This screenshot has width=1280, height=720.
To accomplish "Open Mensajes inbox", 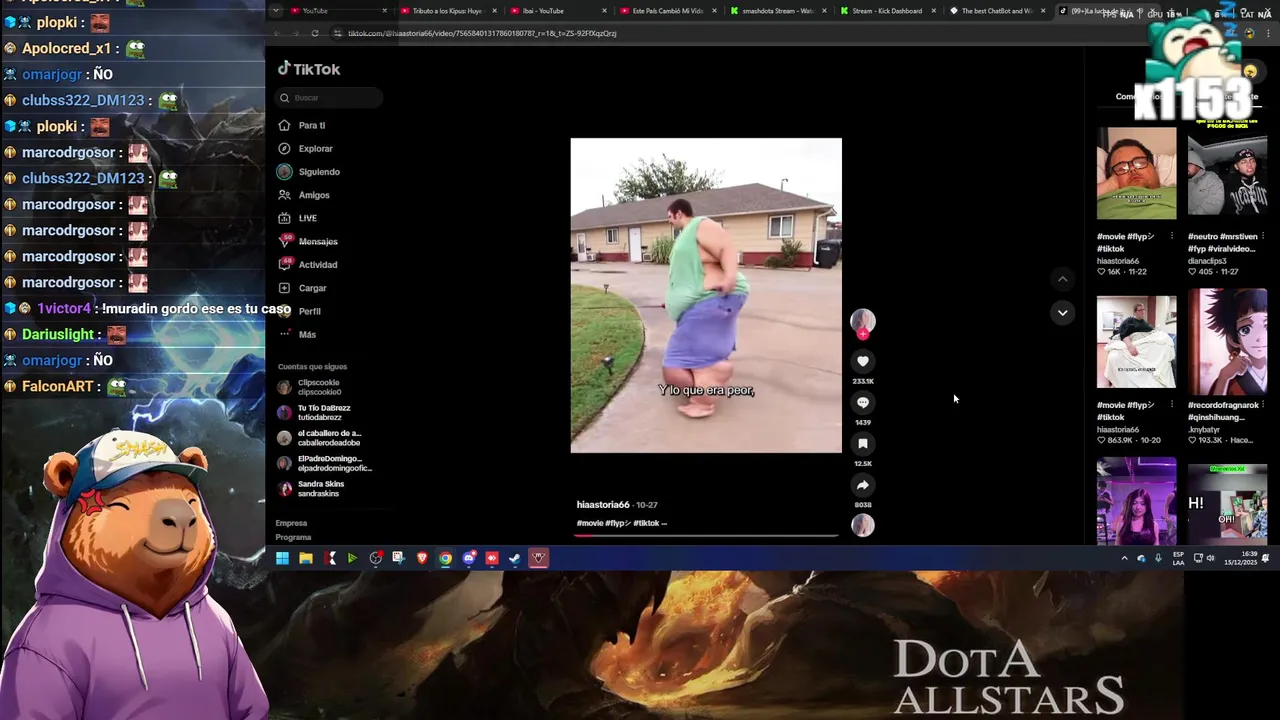I will pos(308,241).
